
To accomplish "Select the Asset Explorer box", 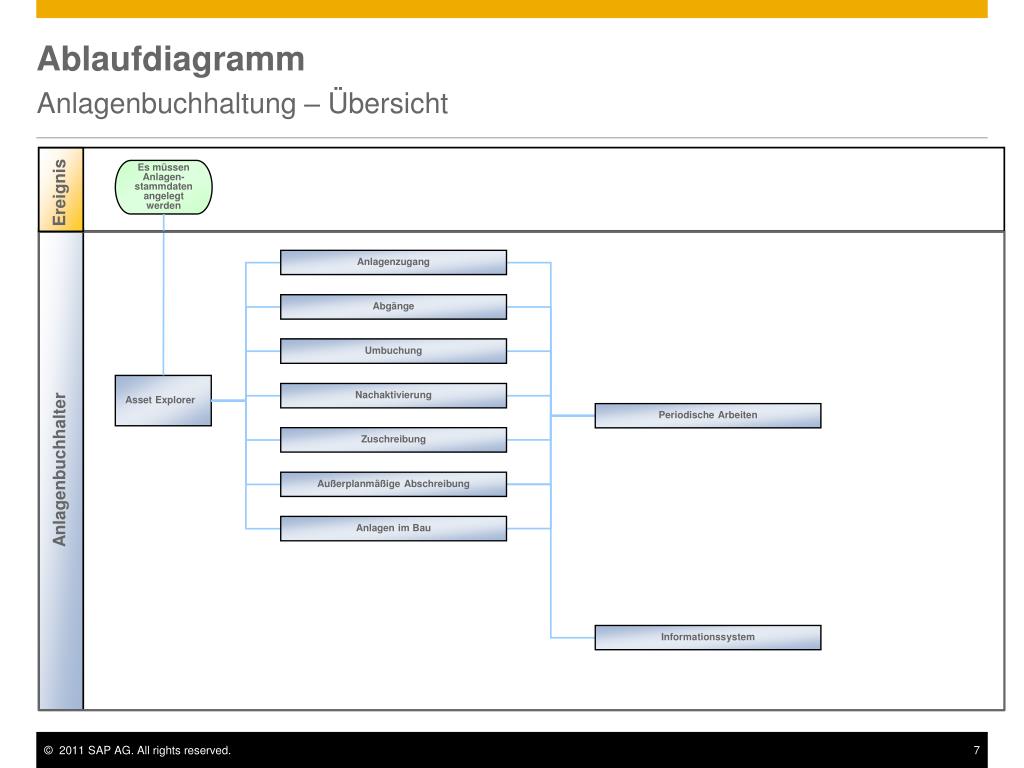I will (163, 400).
